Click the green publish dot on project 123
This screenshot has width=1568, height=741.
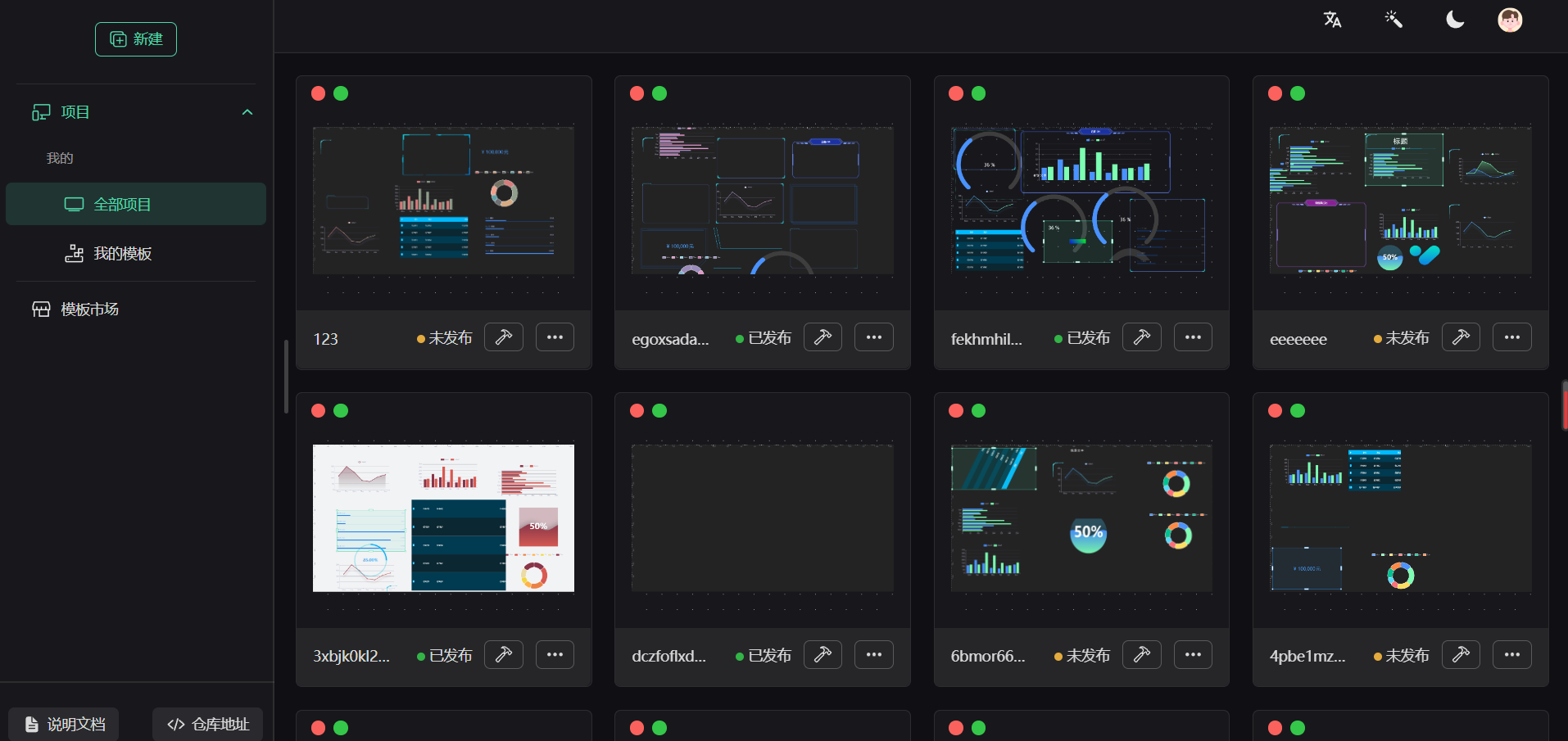pos(341,93)
